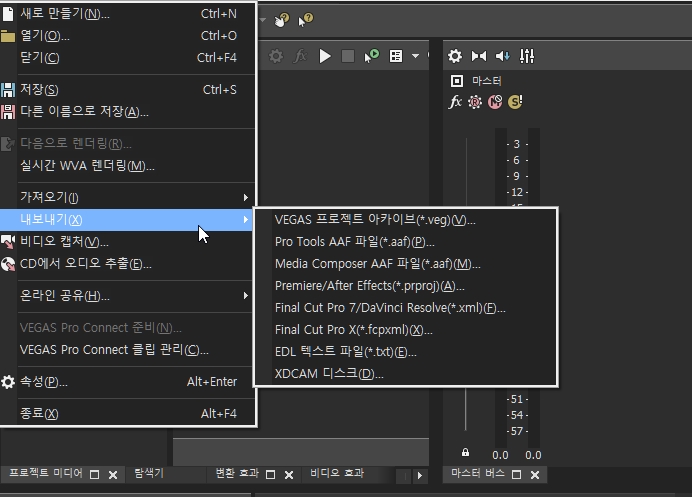Toggle master solo S icon
This screenshot has height=497, width=692.
tap(515, 102)
